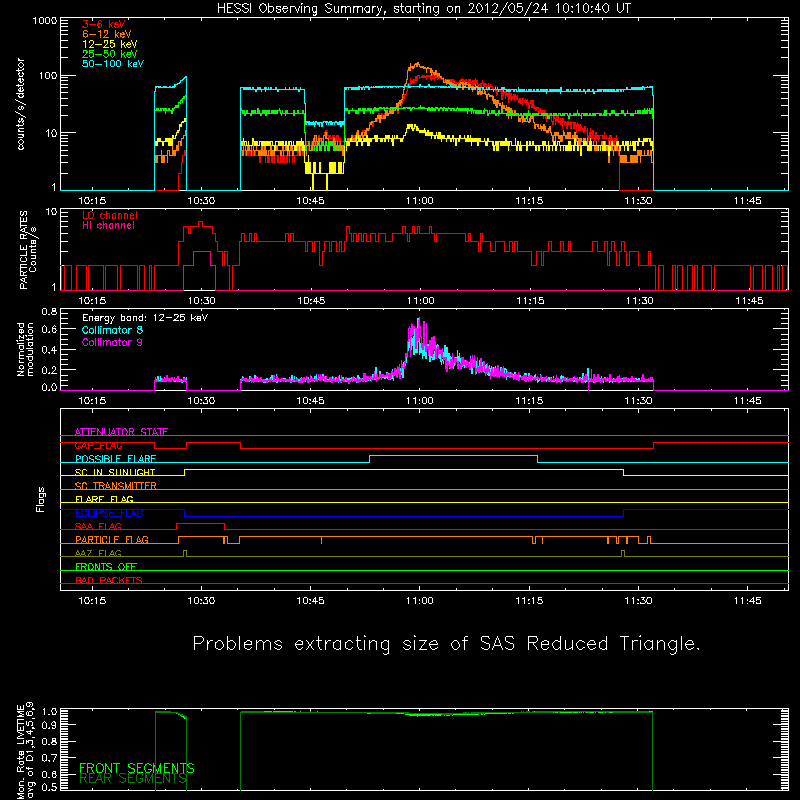Image resolution: width=800 pixels, height=800 pixels.
Task: Click the ATTENUATOR_STATE flag label
Action: pyautogui.click(x=121, y=432)
